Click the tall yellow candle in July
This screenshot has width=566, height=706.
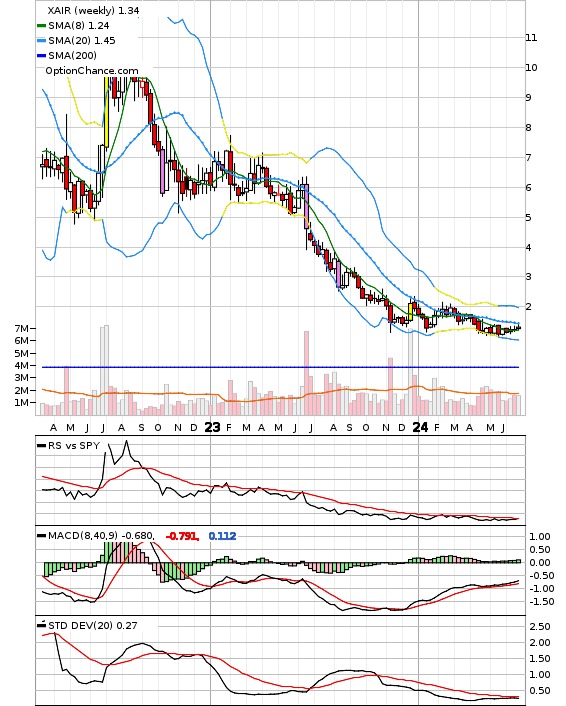106,111
